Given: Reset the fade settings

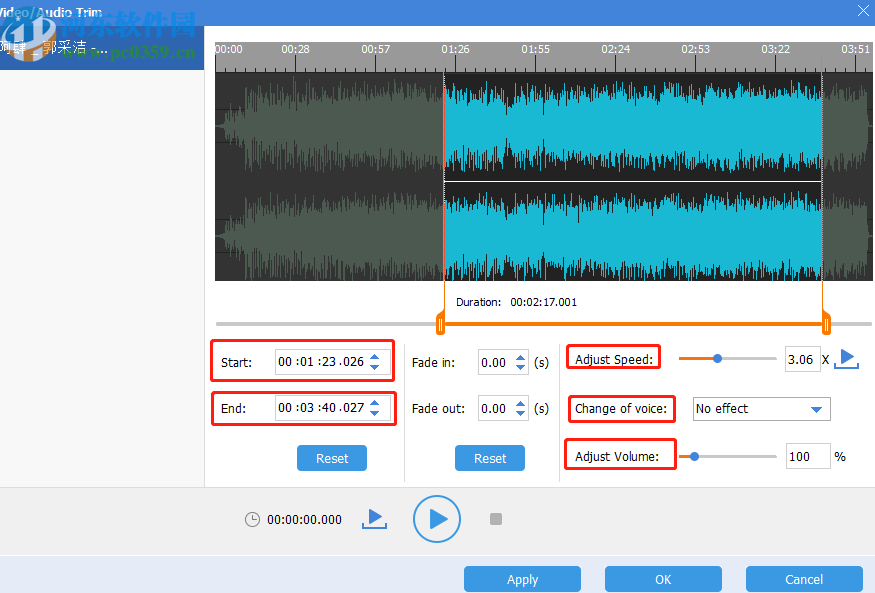Looking at the screenshot, I should (x=489, y=458).
